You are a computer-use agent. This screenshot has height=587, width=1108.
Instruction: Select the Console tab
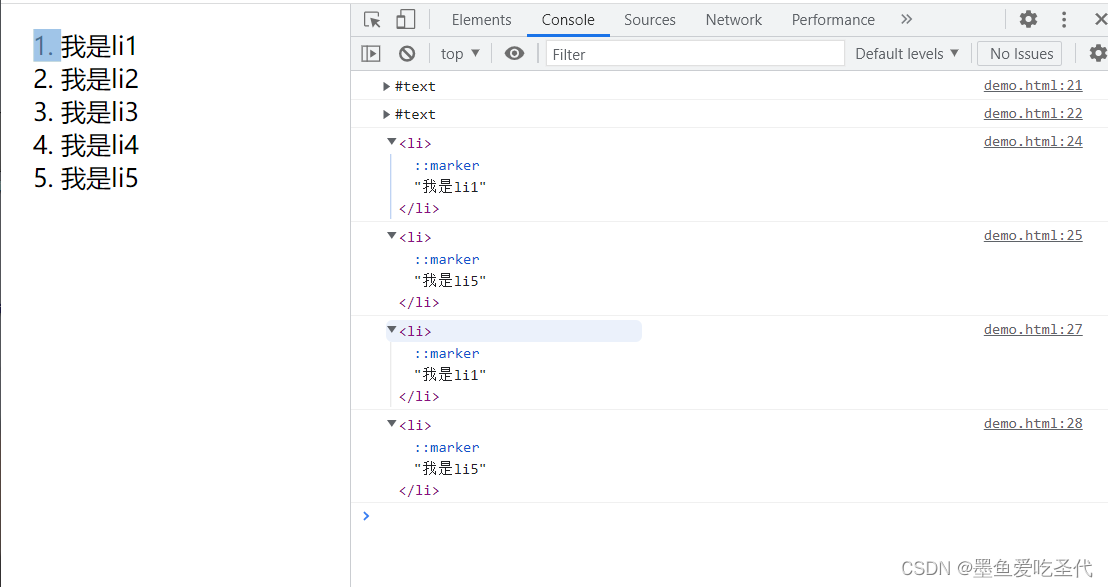(568, 20)
